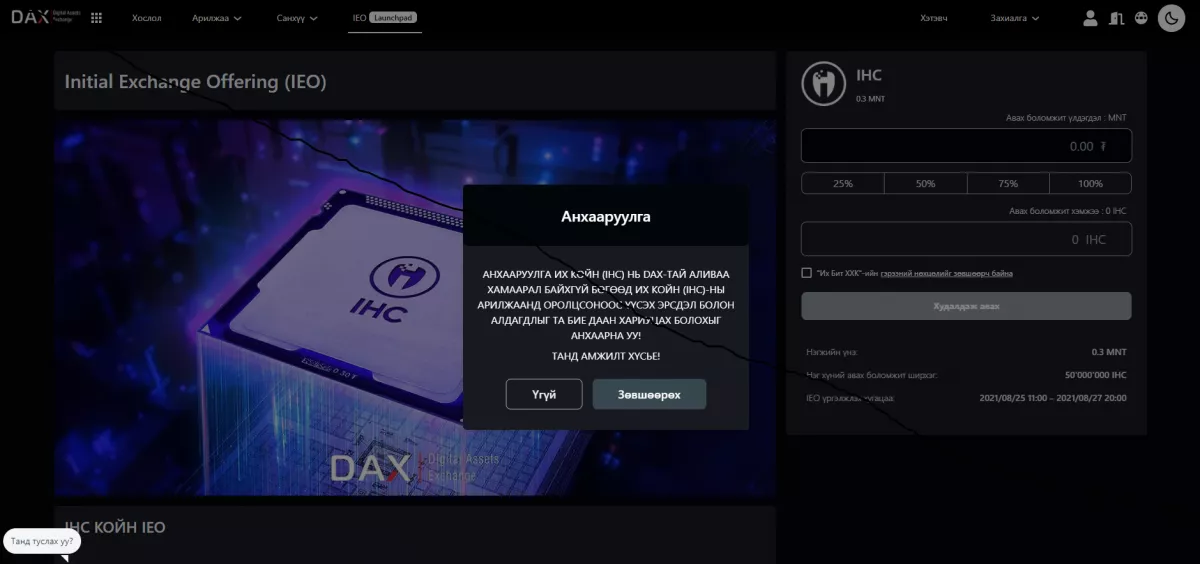The image size is (1200, 564).
Task: Click the 'Анхааруулга' dialog title
Action: coord(606,215)
